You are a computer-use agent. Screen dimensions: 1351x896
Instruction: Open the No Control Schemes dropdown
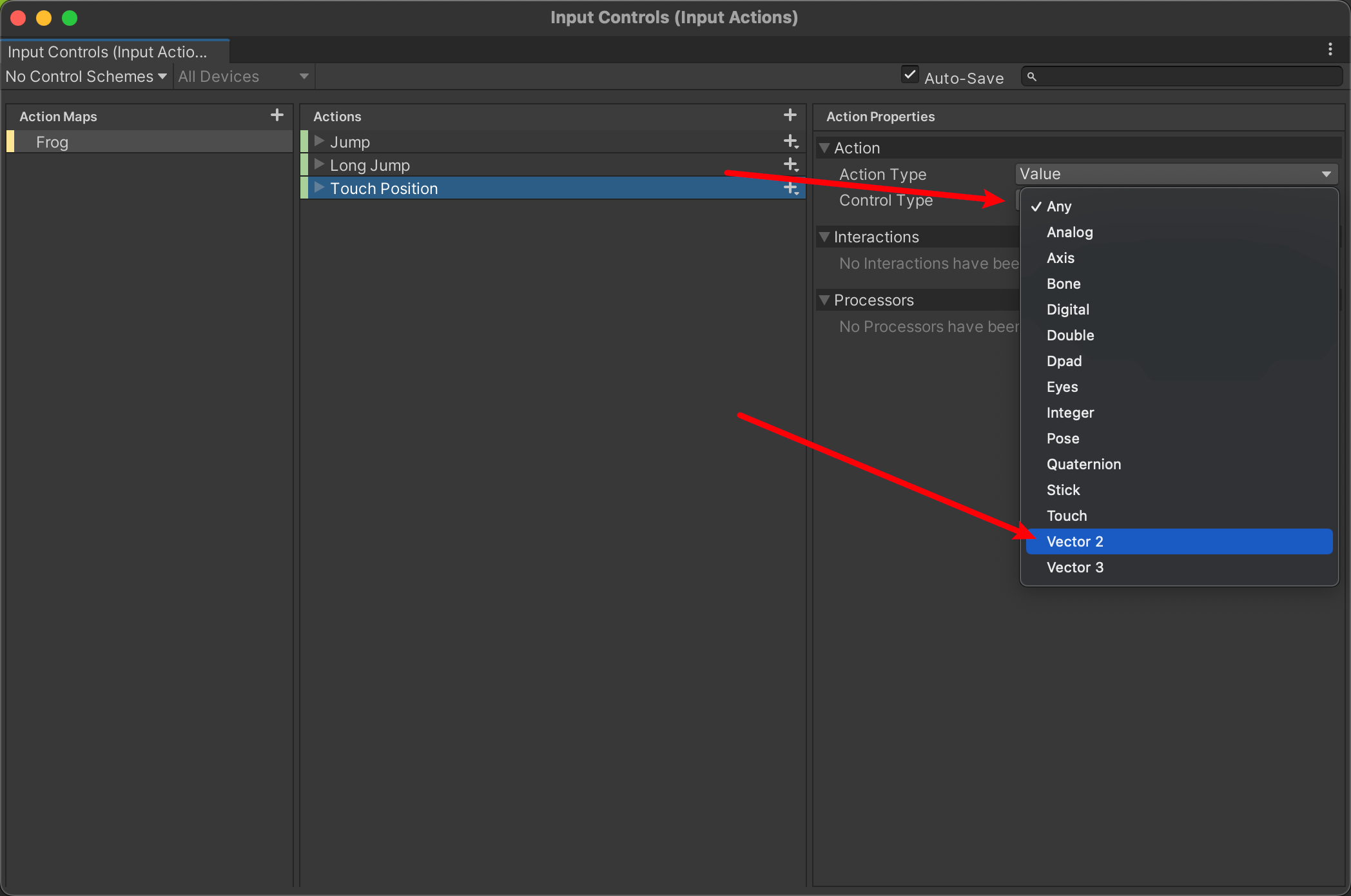point(86,77)
